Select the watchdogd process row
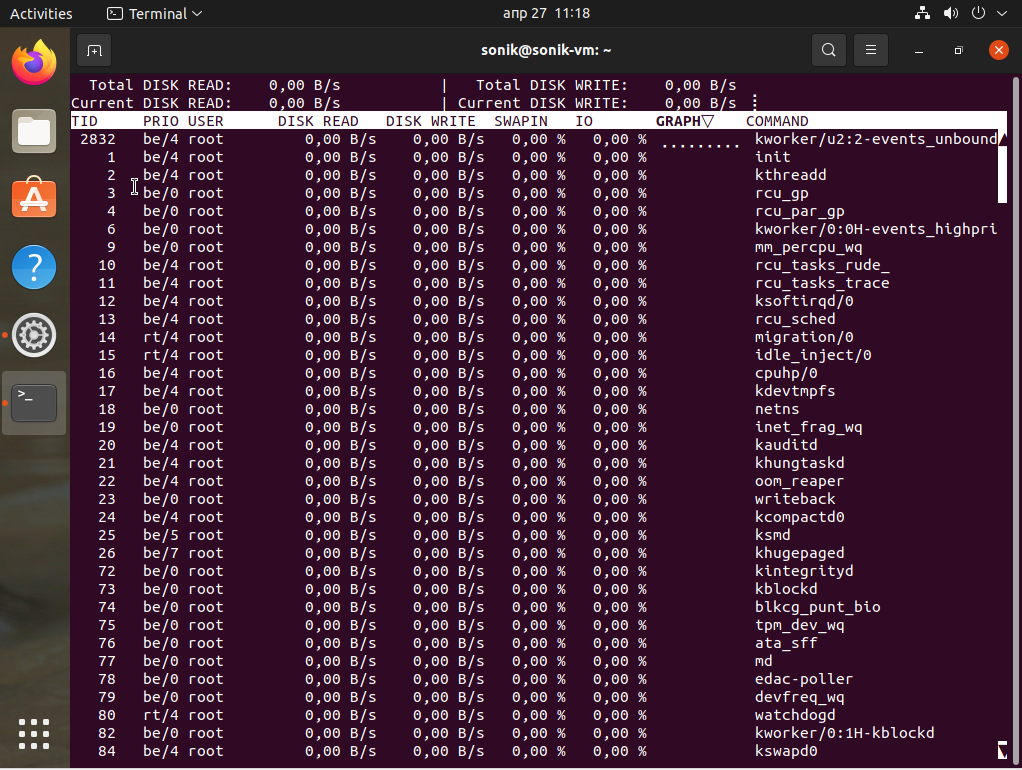This screenshot has height=770, width=1022. click(x=795, y=715)
